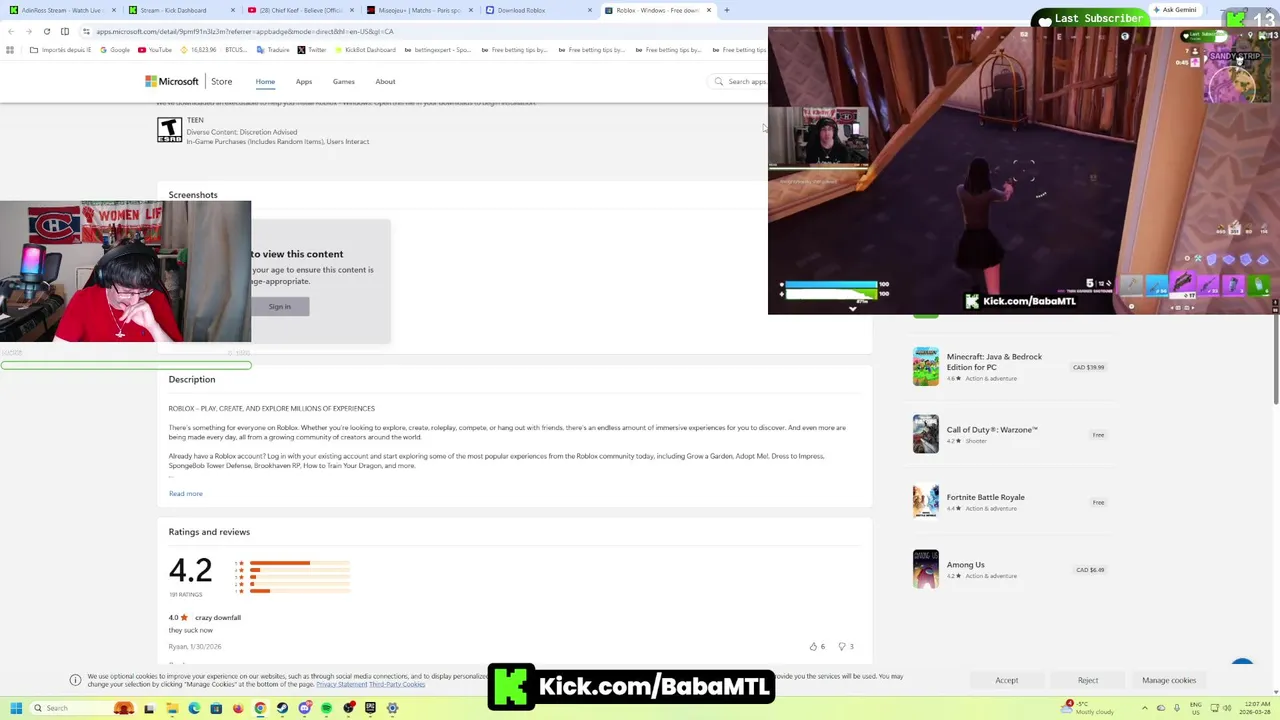Open the Google bookmark
This screenshot has width=1280, height=720.
pyautogui.click(x=115, y=50)
